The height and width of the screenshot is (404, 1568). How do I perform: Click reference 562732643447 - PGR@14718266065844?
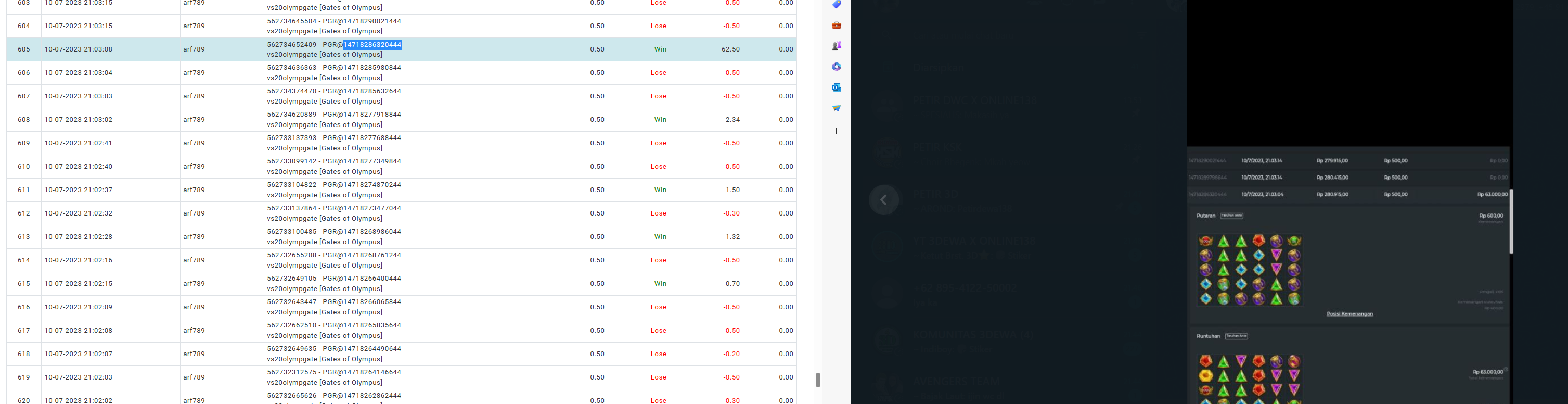click(x=334, y=302)
